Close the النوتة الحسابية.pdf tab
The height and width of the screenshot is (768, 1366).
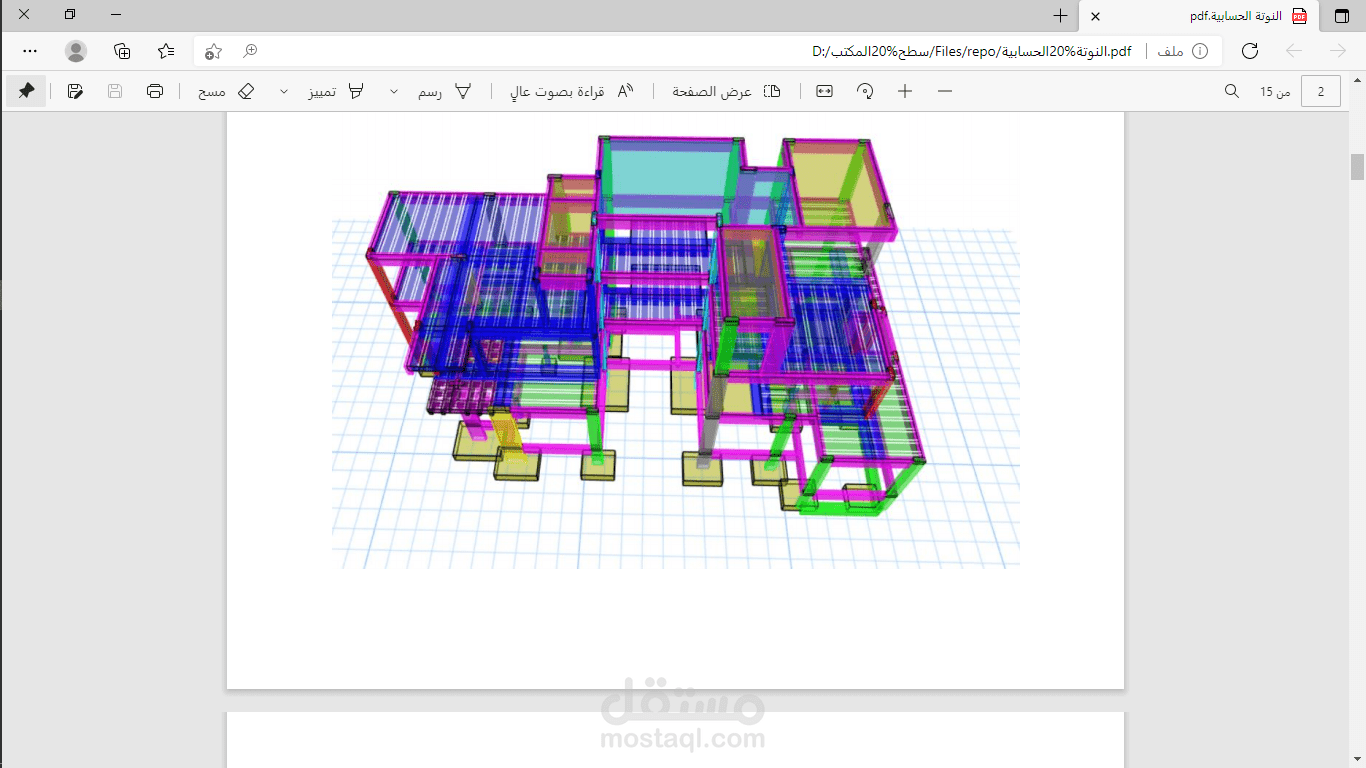pos(1095,16)
